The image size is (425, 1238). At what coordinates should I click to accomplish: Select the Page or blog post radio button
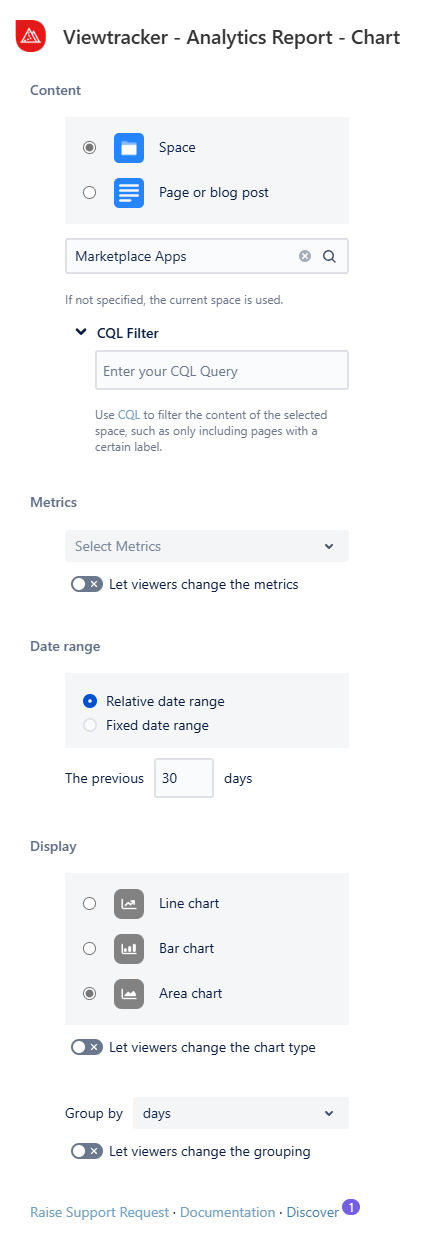click(90, 193)
